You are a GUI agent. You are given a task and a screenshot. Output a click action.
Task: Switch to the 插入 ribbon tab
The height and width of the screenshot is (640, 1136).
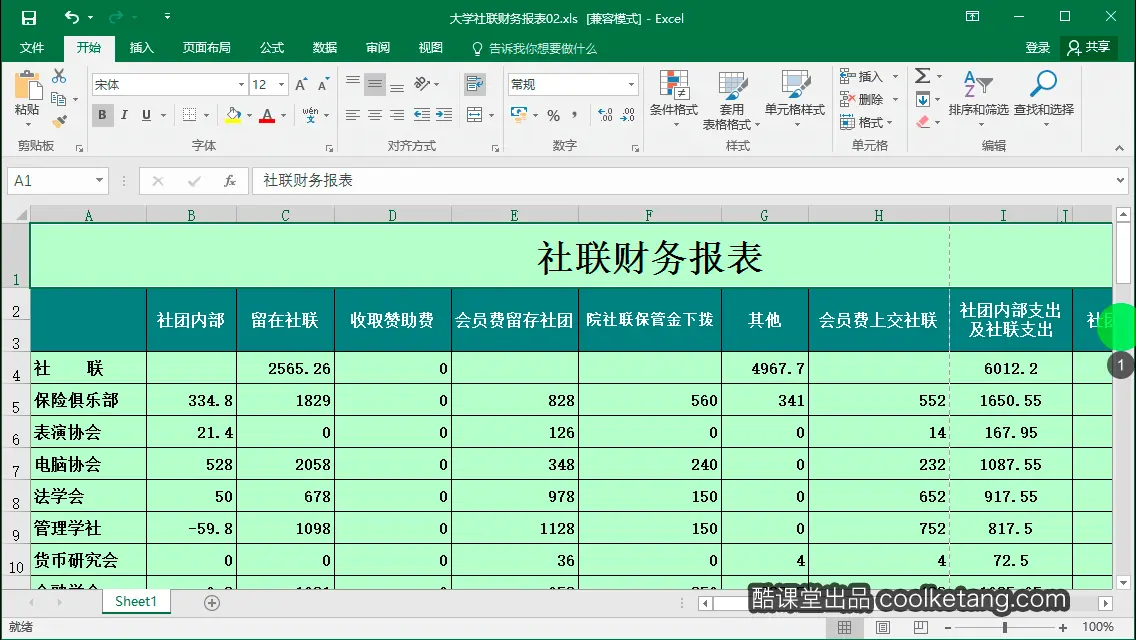[141, 48]
